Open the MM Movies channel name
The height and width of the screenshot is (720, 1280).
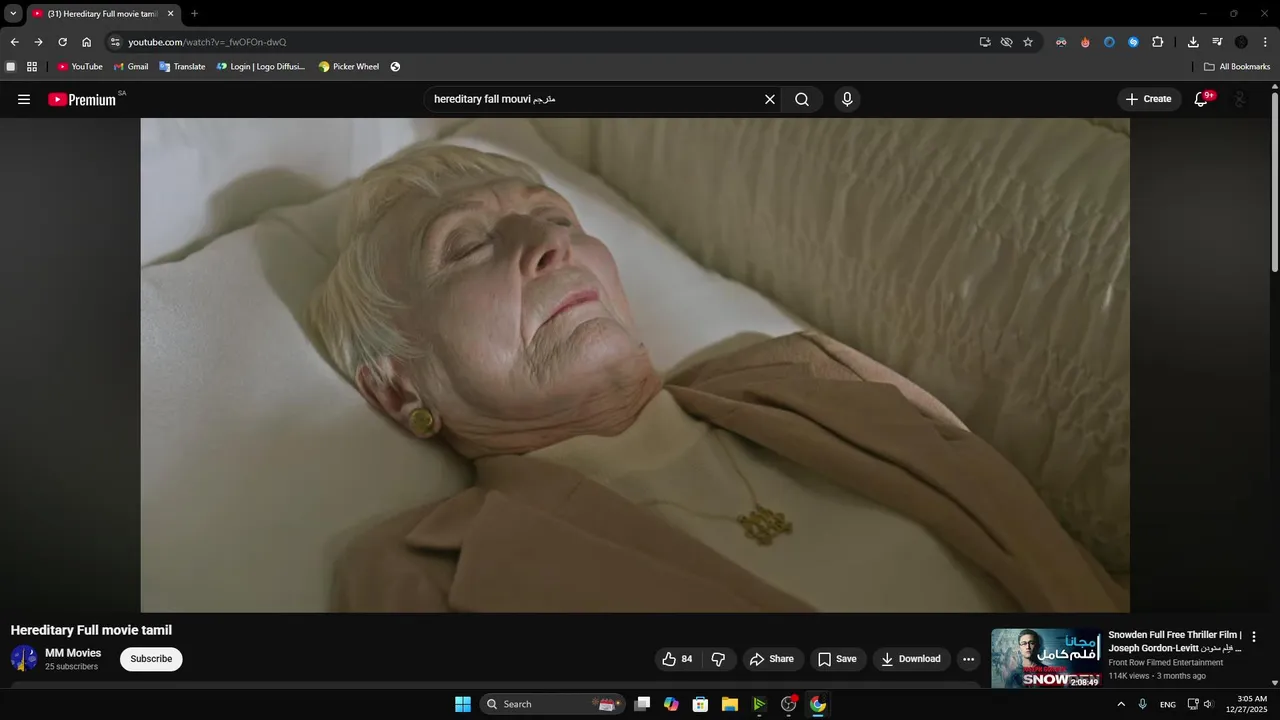73,653
